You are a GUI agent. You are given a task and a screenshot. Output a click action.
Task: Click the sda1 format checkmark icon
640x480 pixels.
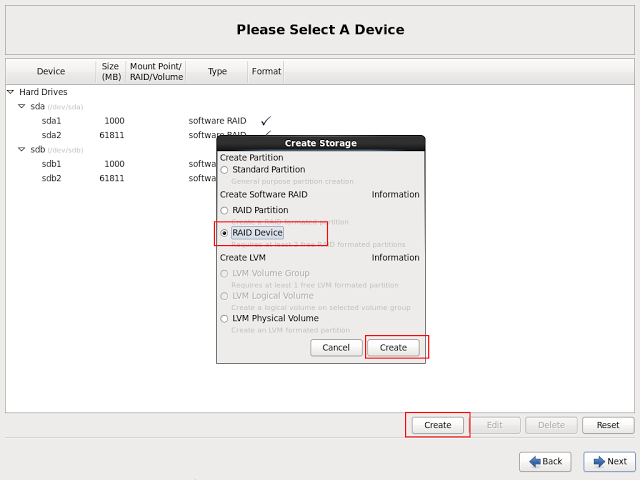tap(266, 121)
